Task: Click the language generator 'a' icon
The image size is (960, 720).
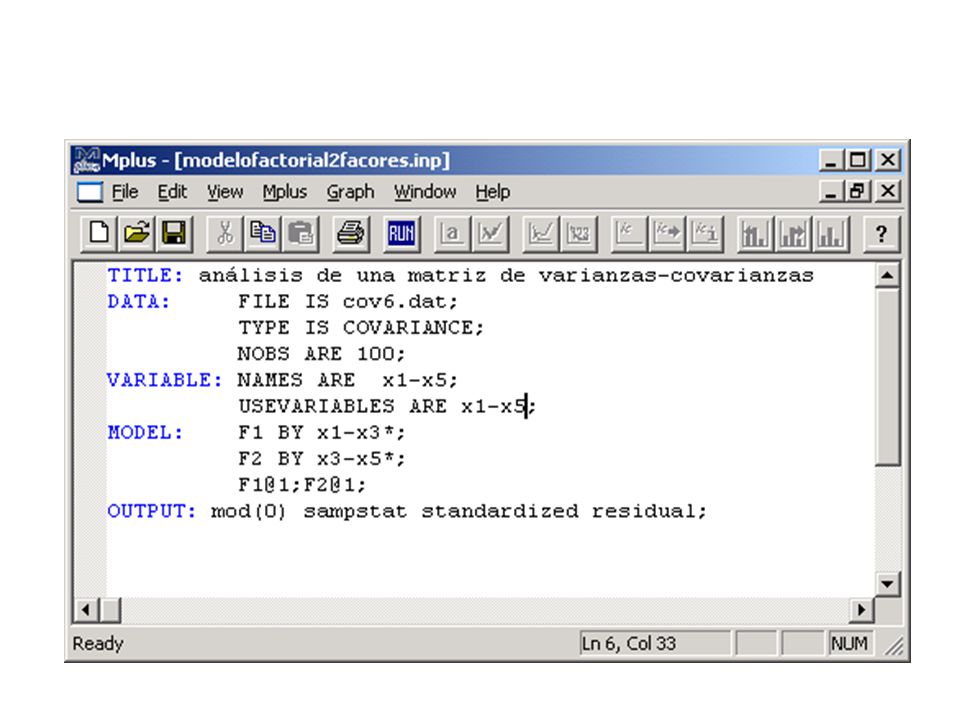Action: click(x=452, y=233)
